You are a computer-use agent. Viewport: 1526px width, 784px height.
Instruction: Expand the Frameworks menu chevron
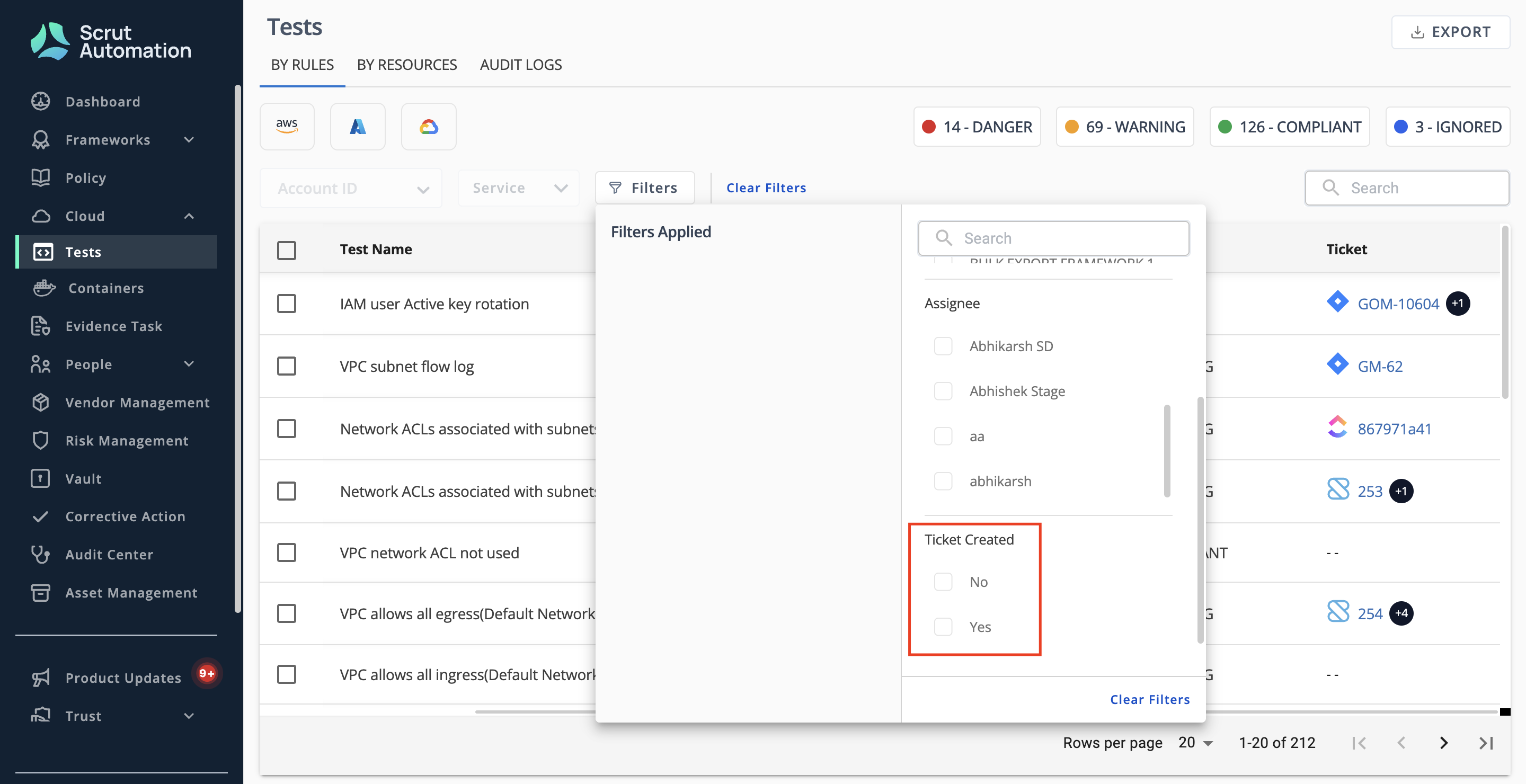189,140
